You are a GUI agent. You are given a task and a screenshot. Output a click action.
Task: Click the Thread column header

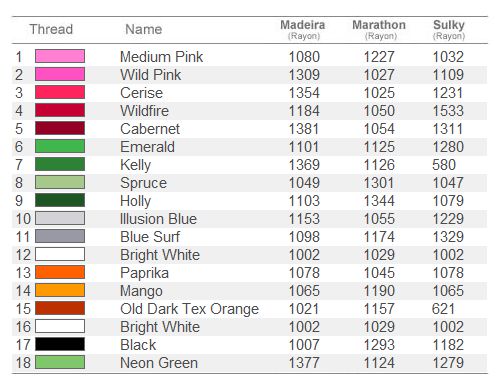(x=51, y=29)
